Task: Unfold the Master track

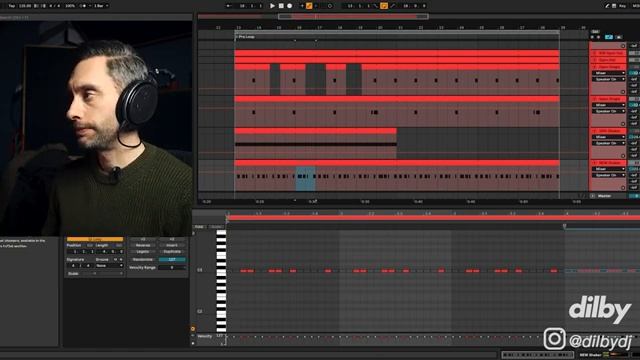Action: (x=593, y=196)
